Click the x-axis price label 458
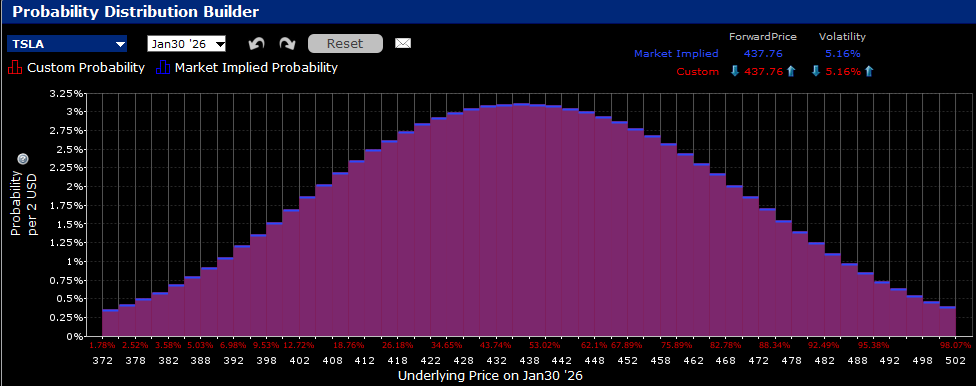The height and width of the screenshot is (386, 976). 660,360
